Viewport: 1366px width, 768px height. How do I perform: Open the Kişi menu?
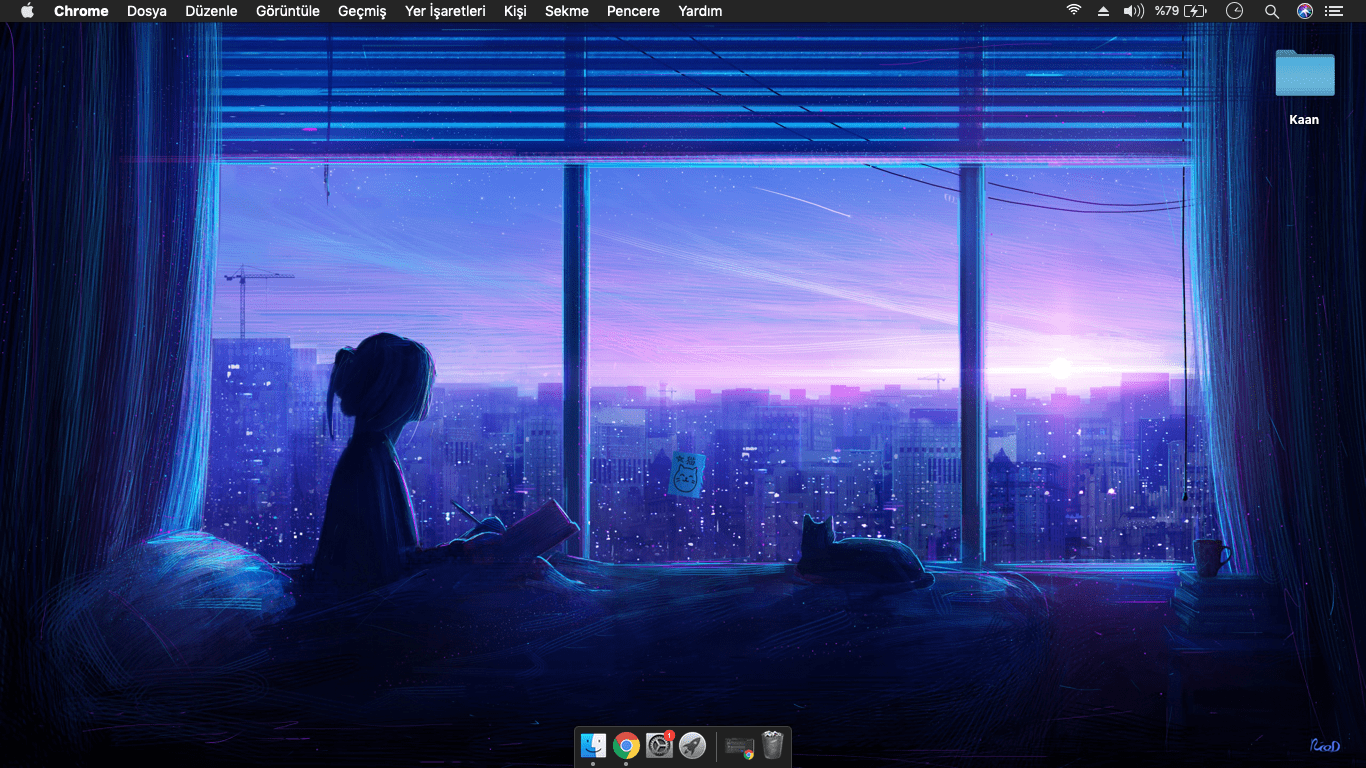(x=515, y=11)
